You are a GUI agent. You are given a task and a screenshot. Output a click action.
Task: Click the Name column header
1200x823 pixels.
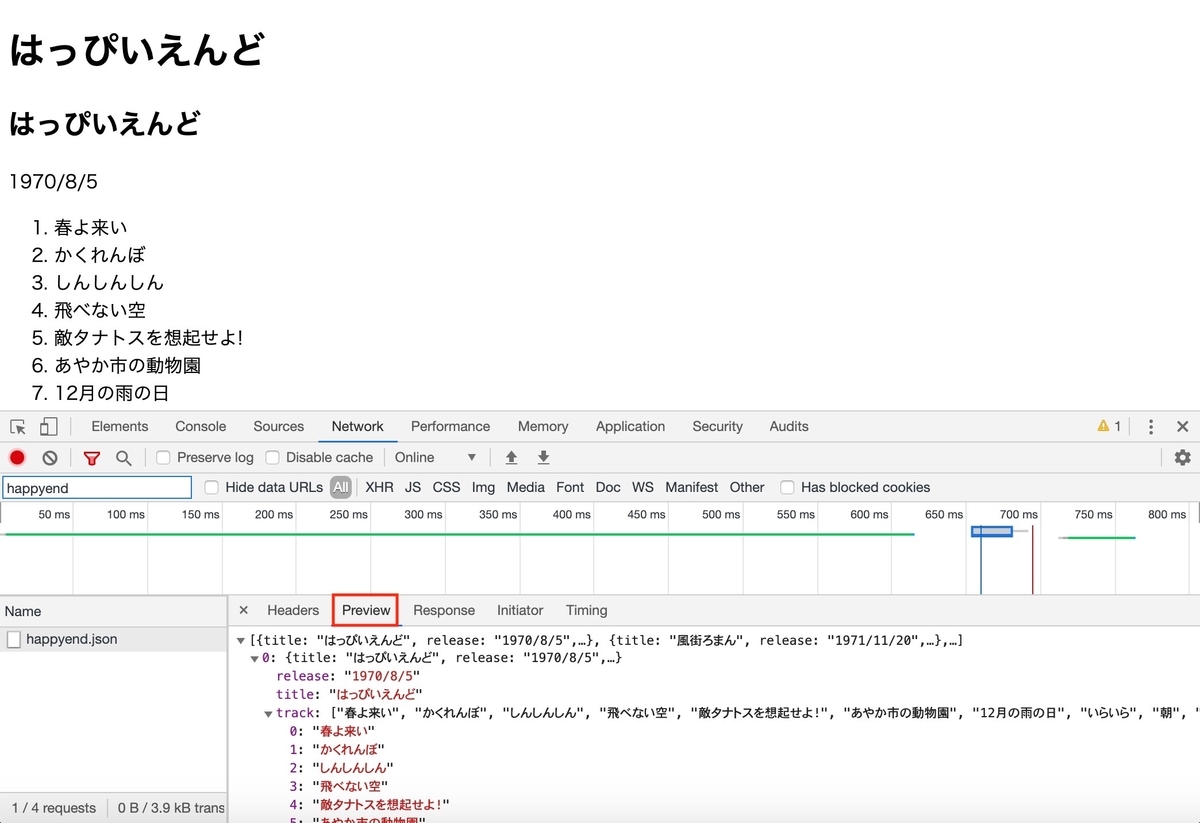(x=113, y=611)
